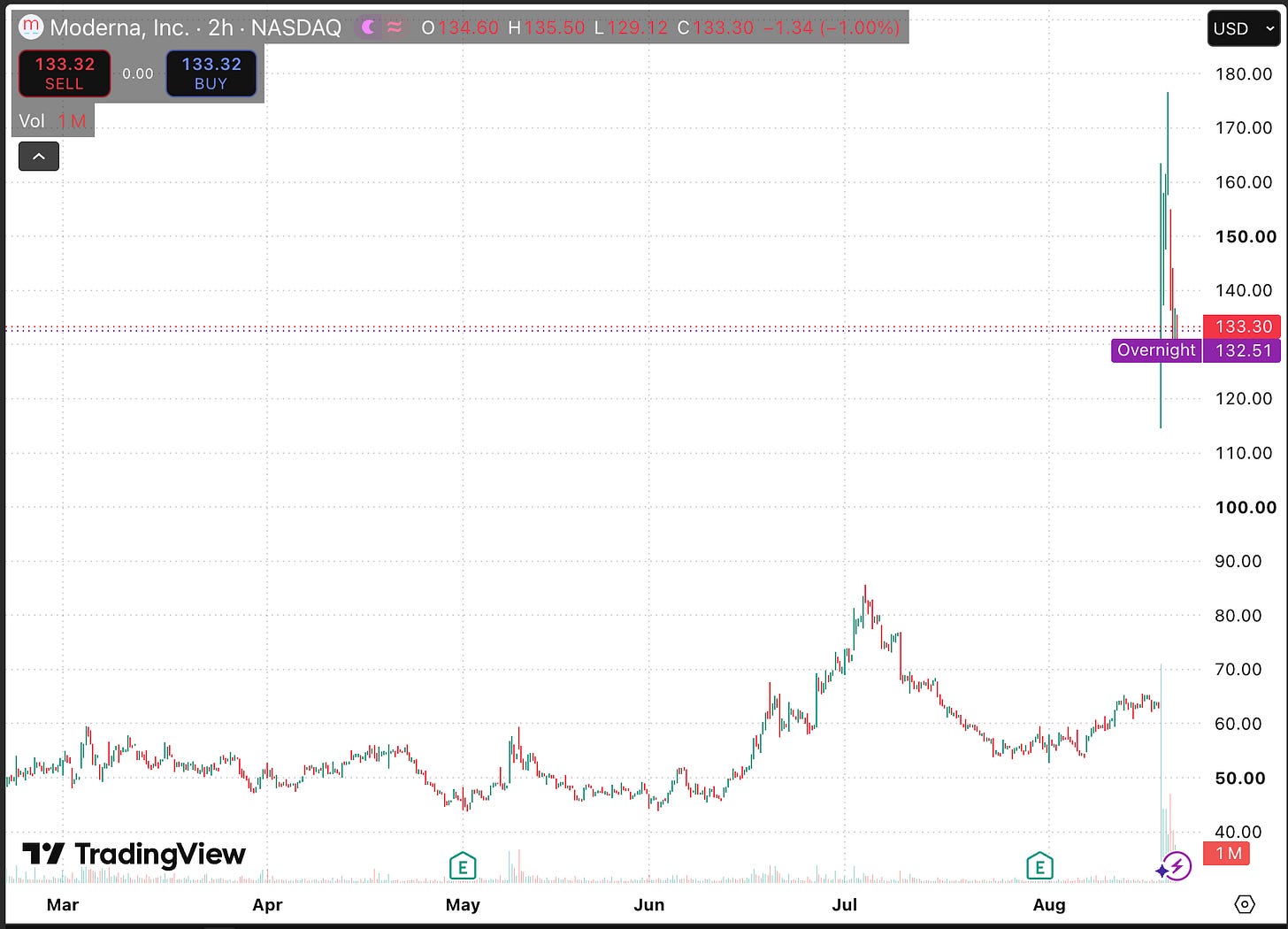Click the Moderna, Inc. symbol title

tap(119, 27)
